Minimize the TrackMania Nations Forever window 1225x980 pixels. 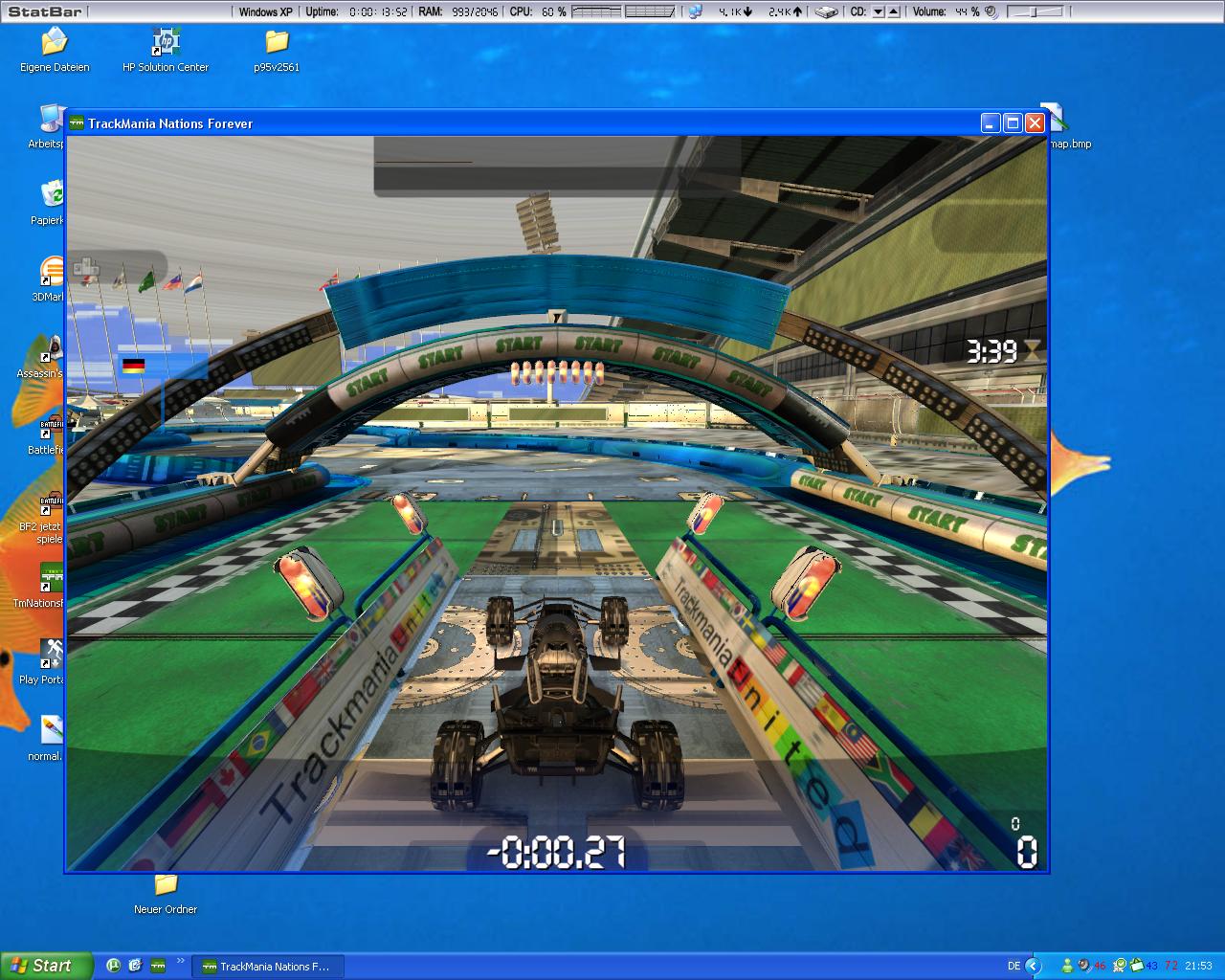pos(991,122)
